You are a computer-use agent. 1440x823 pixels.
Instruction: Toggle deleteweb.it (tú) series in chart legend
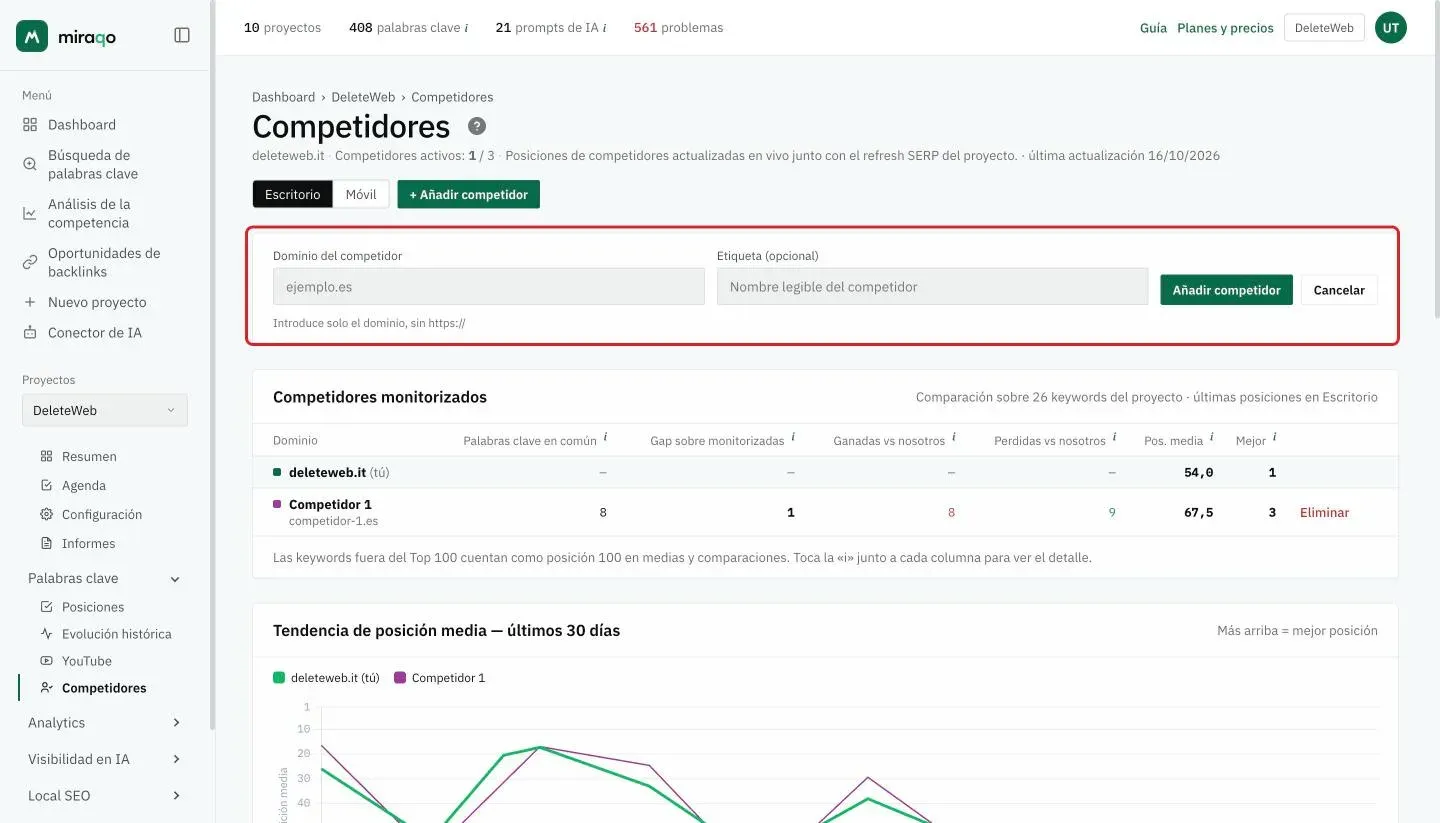click(x=326, y=678)
